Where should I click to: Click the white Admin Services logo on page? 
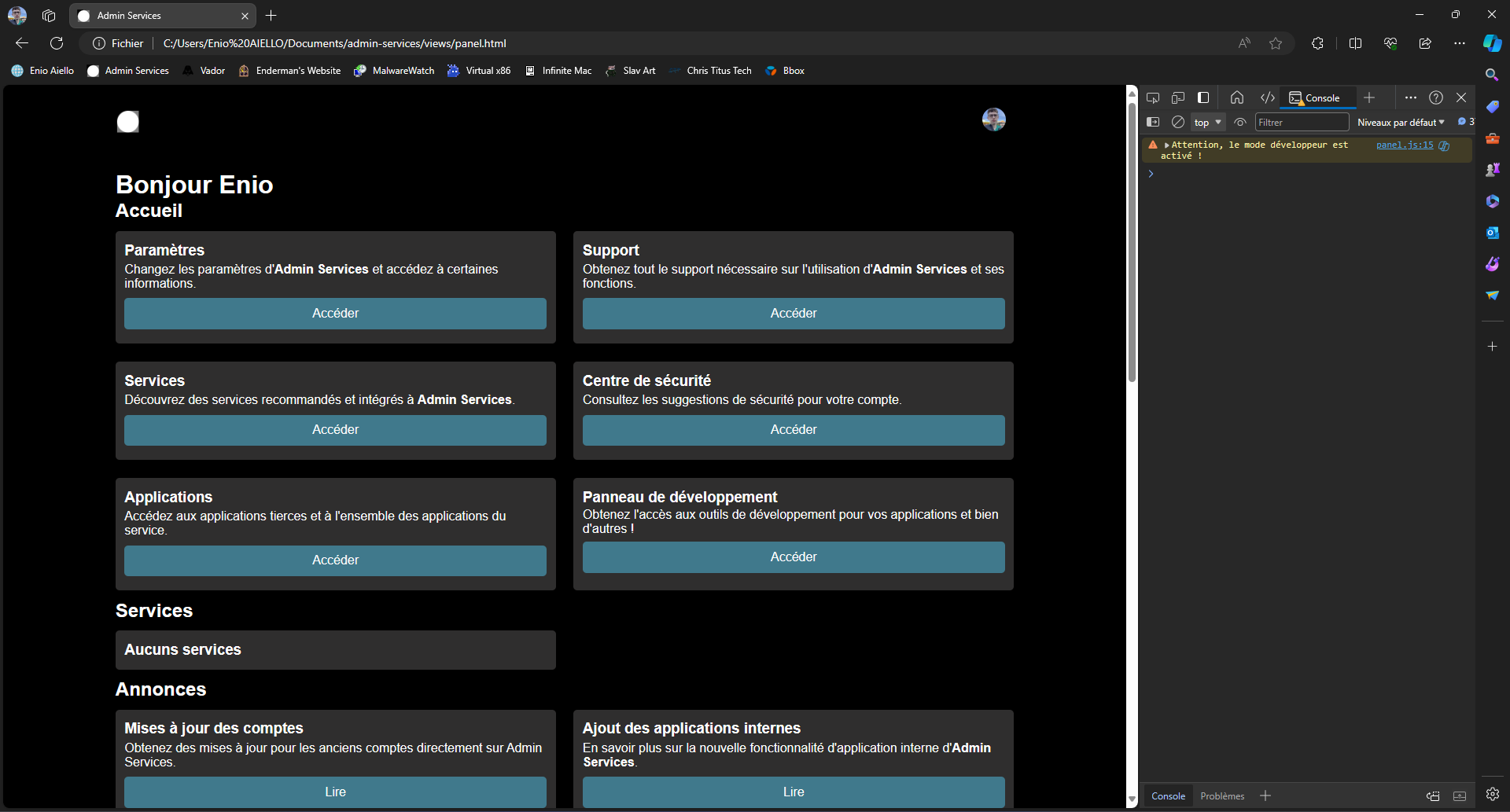[128, 122]
